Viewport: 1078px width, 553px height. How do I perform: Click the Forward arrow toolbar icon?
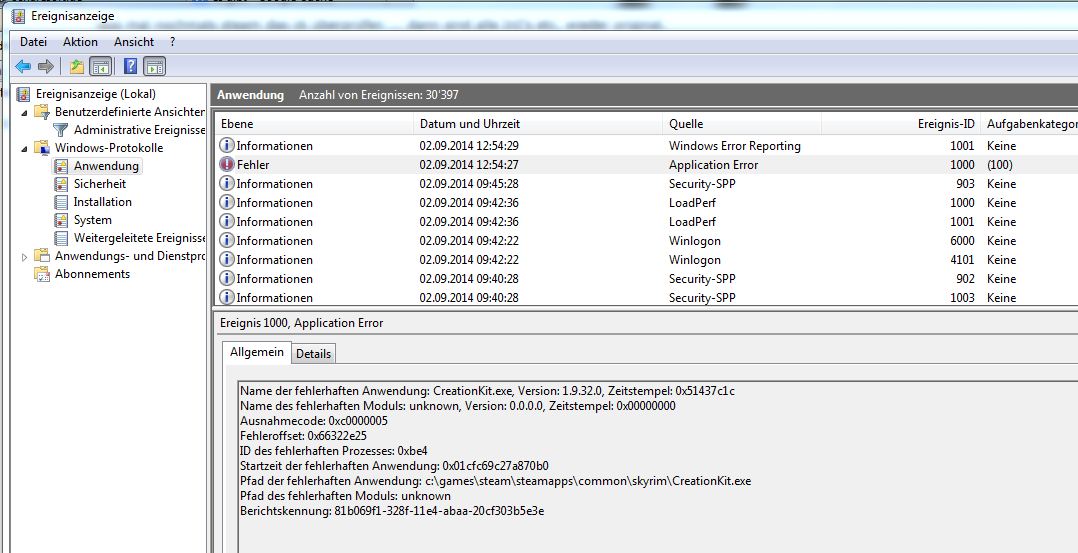coord(46,67)
